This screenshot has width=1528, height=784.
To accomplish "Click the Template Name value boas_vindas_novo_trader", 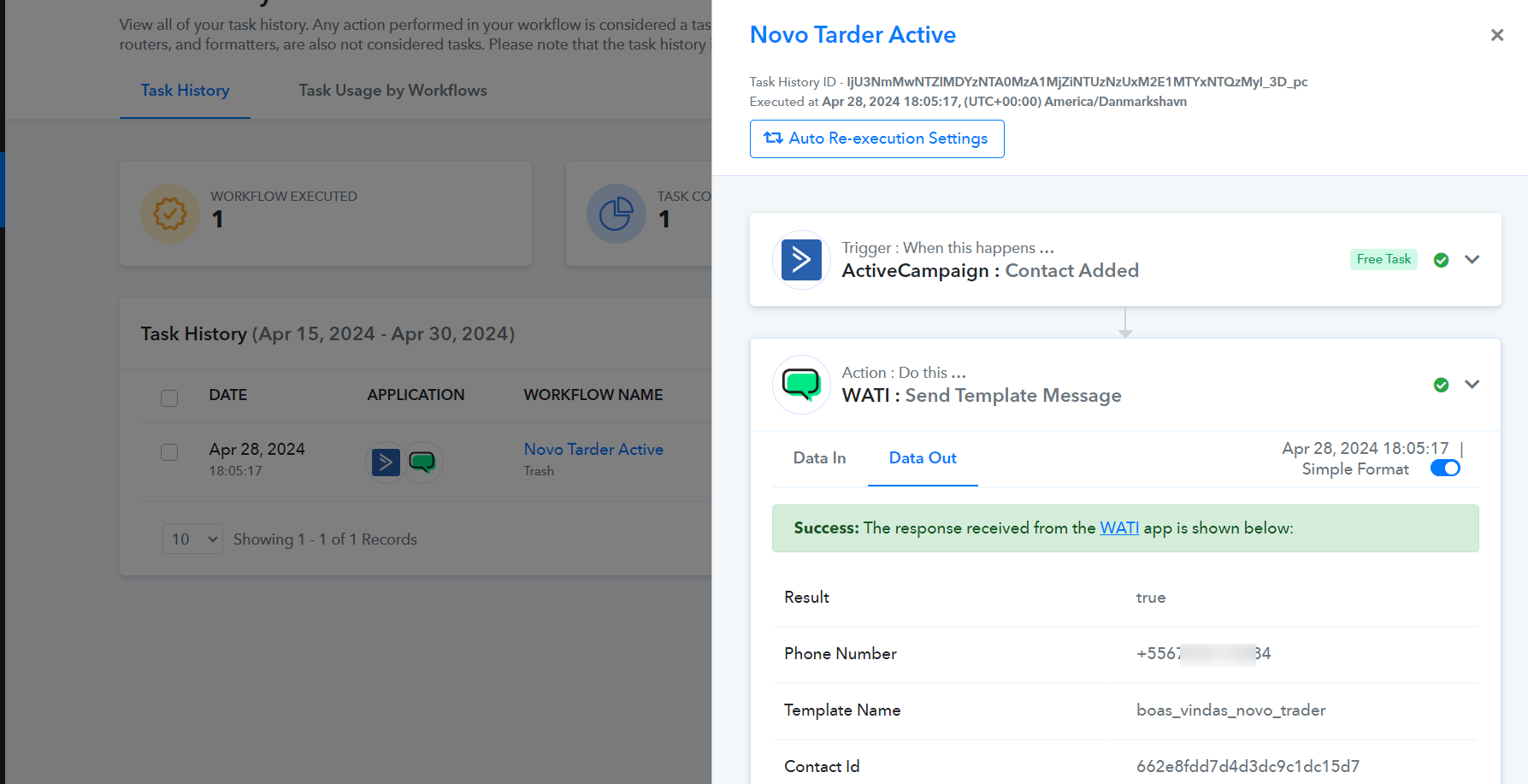I will pos(1230,710).
